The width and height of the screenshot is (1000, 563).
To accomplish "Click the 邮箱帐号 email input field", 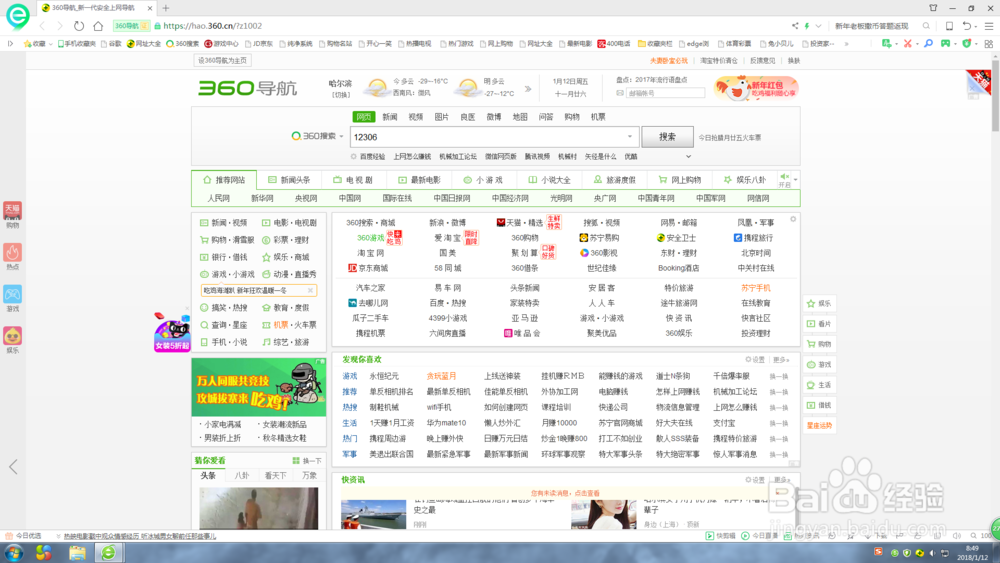I will point(665,93).
